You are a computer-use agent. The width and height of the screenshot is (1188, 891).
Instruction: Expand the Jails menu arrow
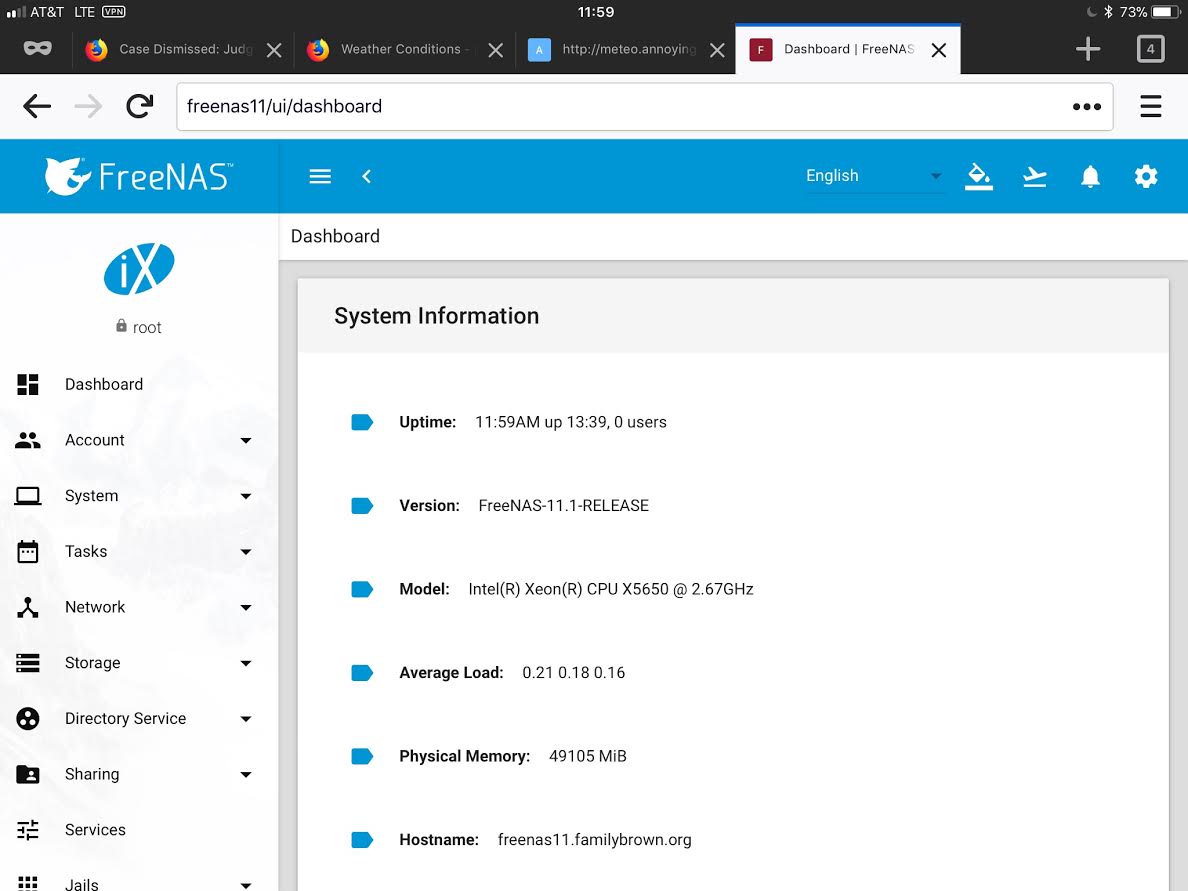coord(245,885)
